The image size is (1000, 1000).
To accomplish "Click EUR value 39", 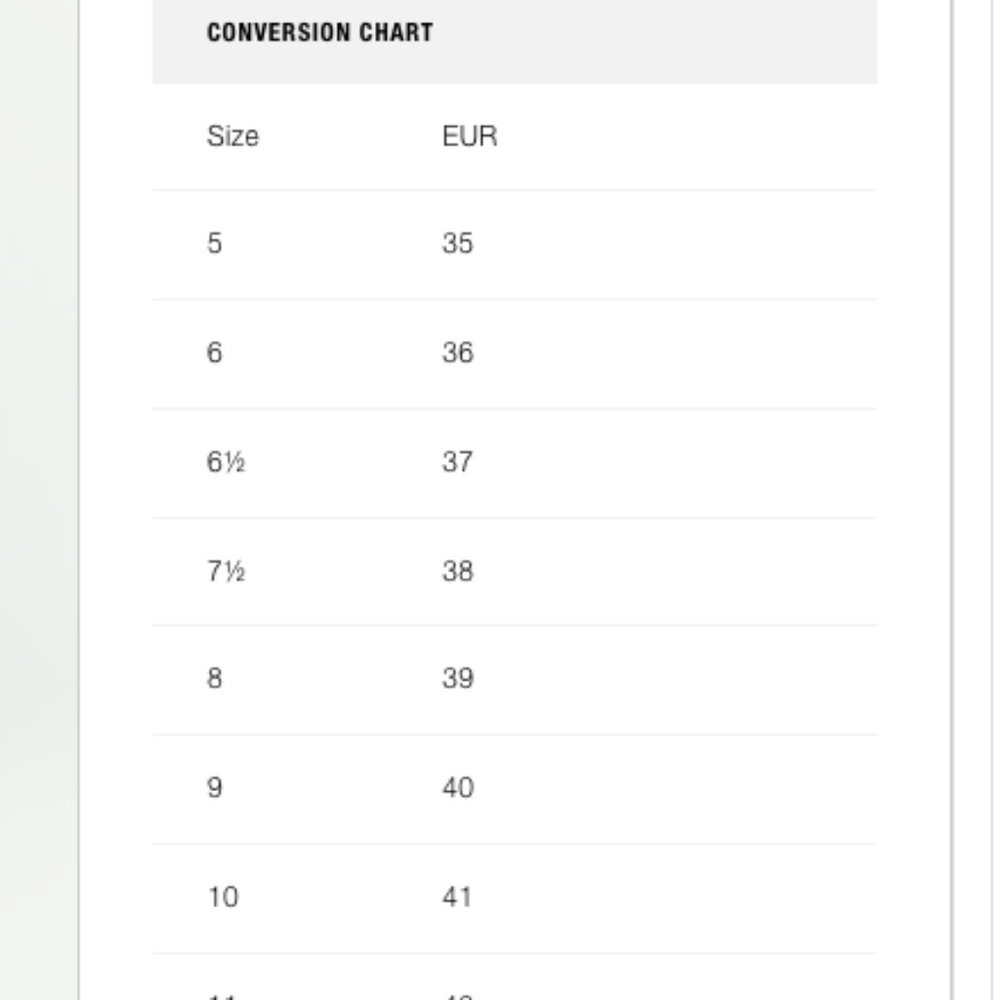I will click(457, 678).
